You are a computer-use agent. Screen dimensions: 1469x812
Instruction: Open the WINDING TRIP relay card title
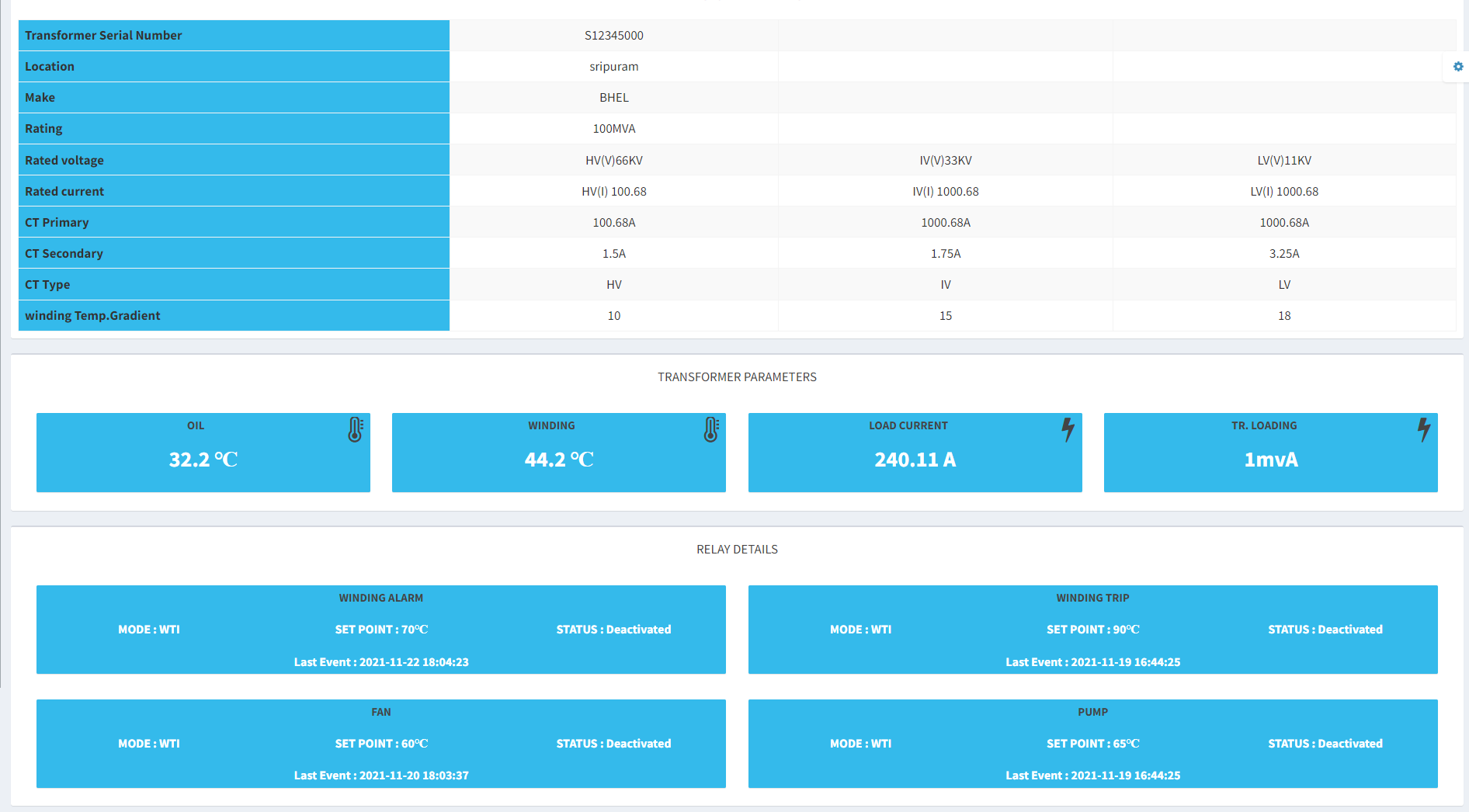pos(1092,598)
